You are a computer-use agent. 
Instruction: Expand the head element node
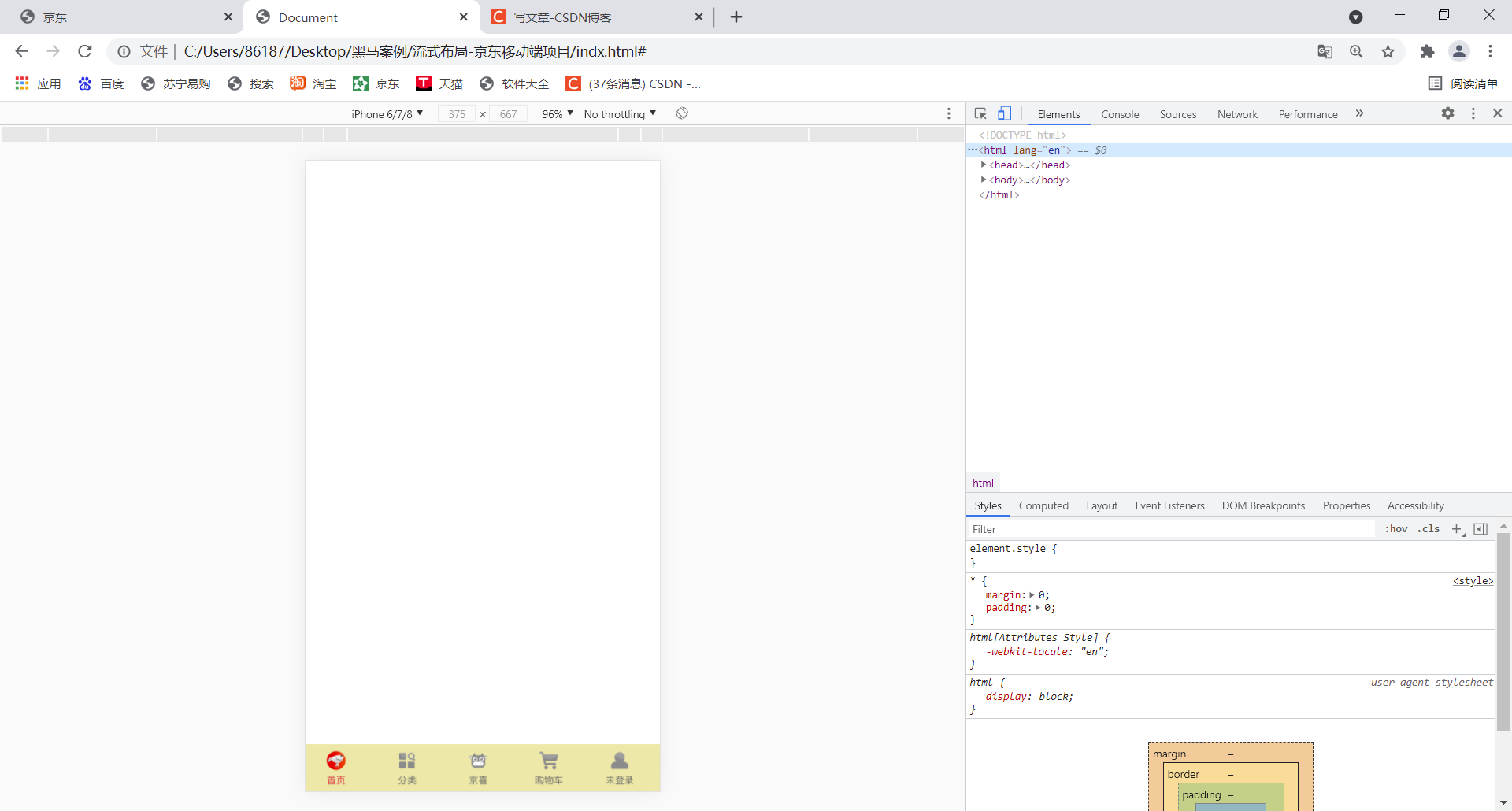coord(984,165)
